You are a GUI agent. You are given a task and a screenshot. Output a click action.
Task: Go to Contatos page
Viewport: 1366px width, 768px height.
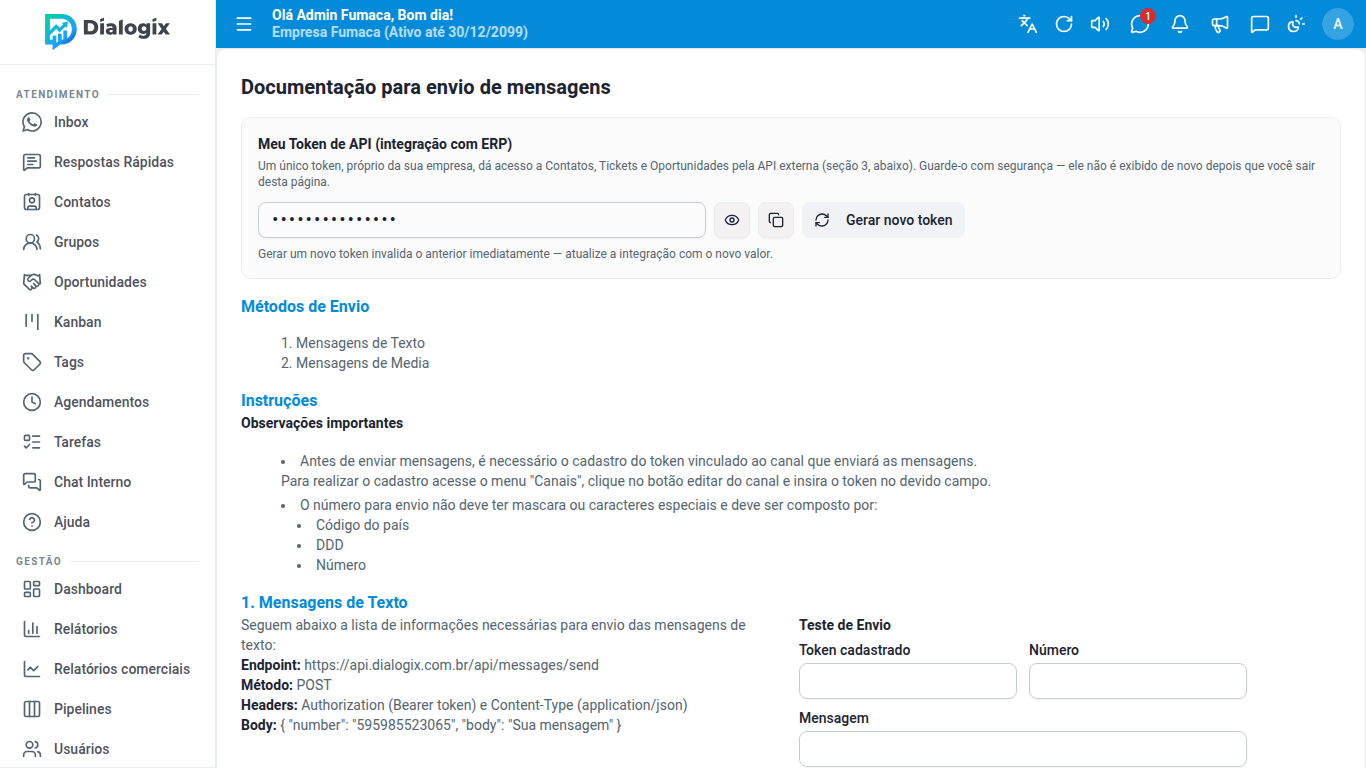point(108,202)
